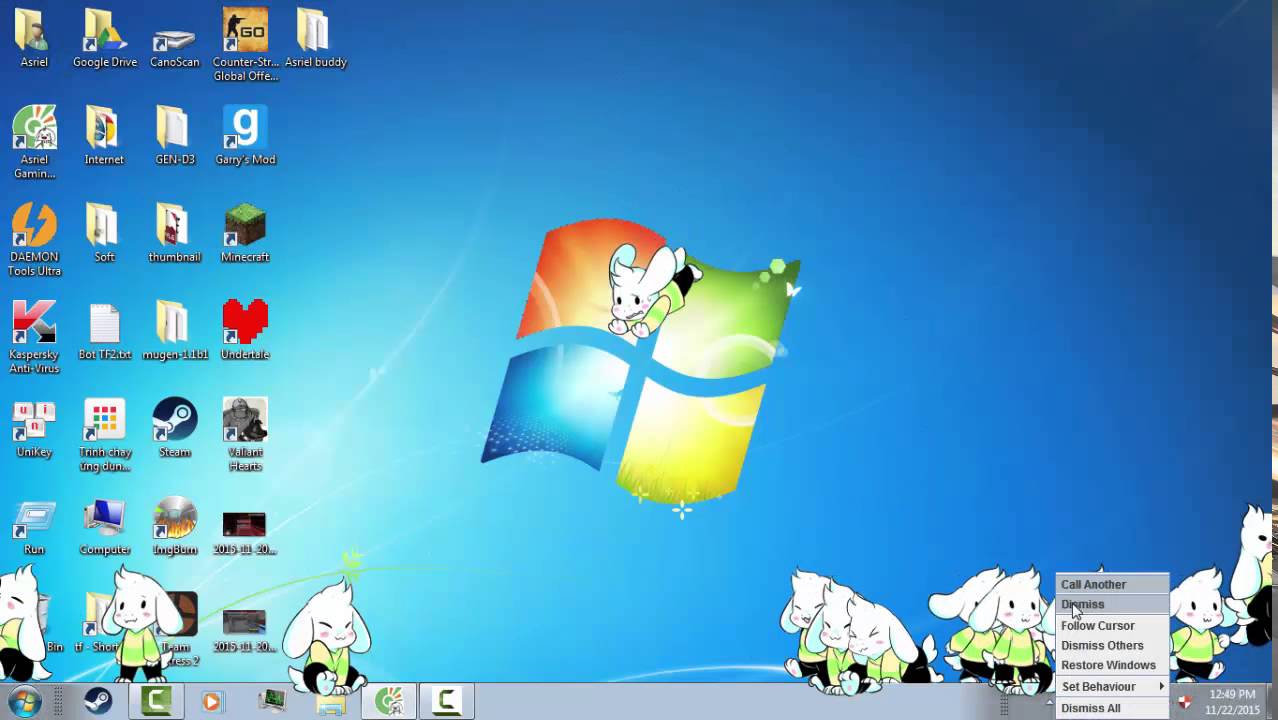1278x720 pixels.
Task: Open the clock showing 12:49 PM
Action: click(x=1232, y=702)
